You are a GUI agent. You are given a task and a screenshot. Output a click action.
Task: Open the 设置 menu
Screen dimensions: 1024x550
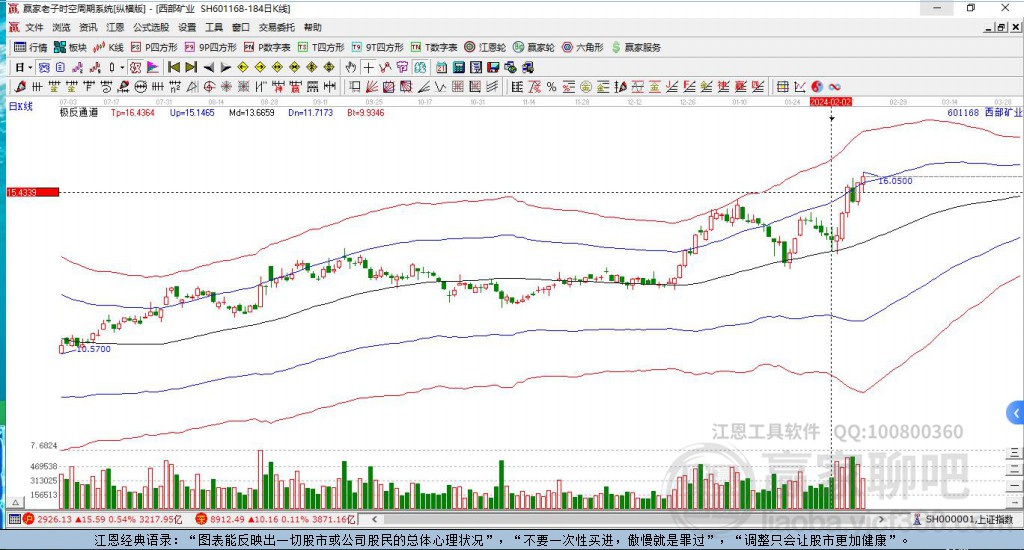[x=187, y=27]
